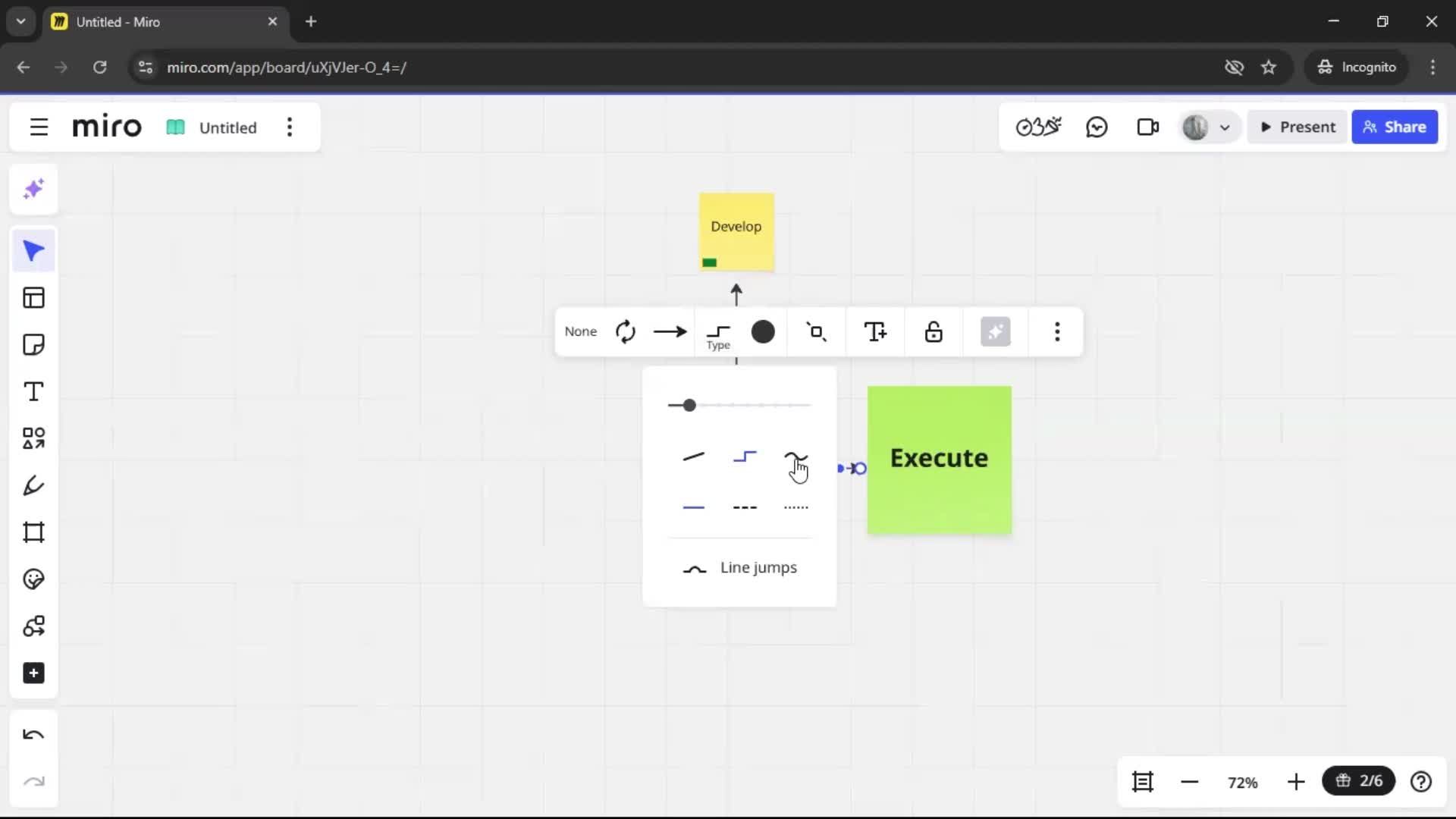Click the AI sparkle button in toolbar
Image resolution: width=1456 pixels, height=819 pixels.
[995, 331]
